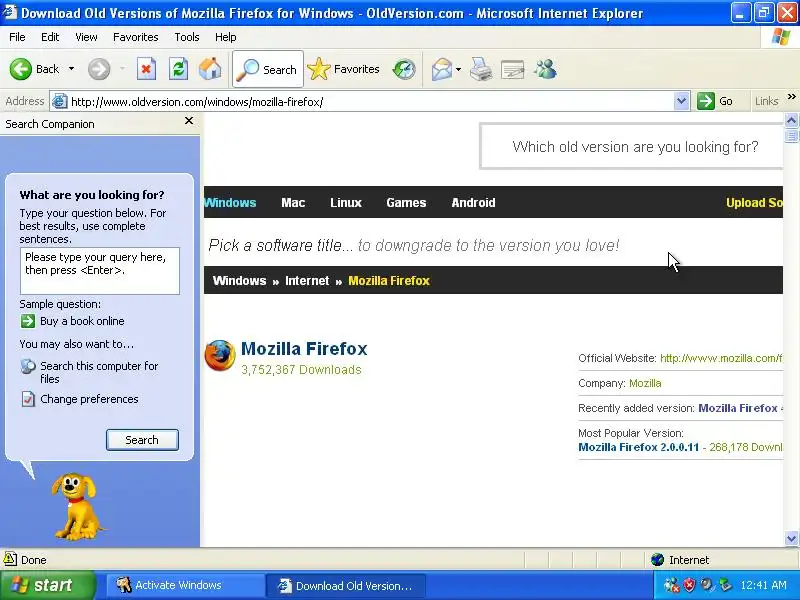Screen dimensions: 800x600
Task: Open the Help menu
Action: [x=226, y=37]
